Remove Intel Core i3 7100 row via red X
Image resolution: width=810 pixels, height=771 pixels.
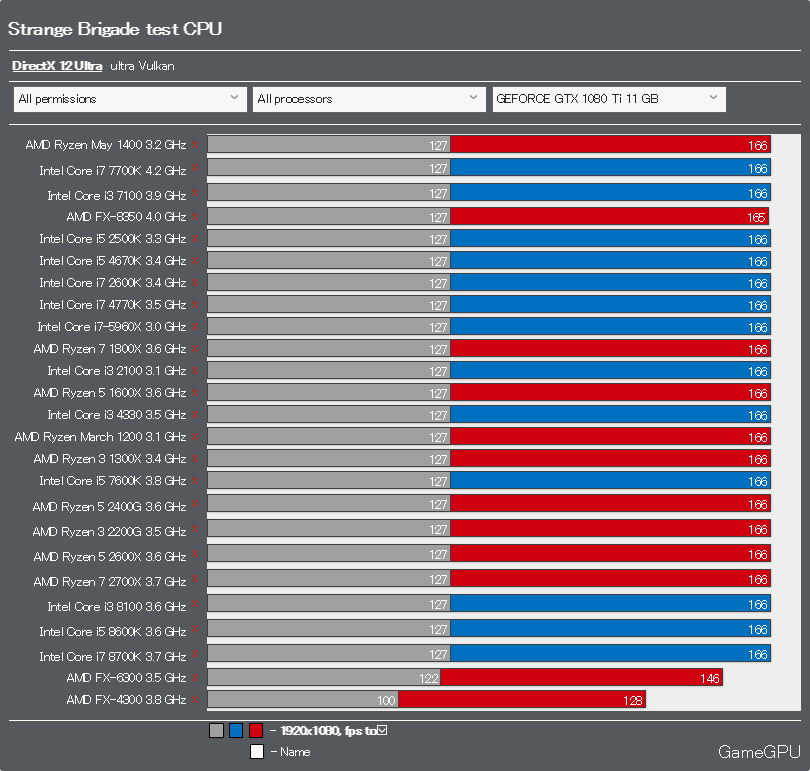(195, 193)
